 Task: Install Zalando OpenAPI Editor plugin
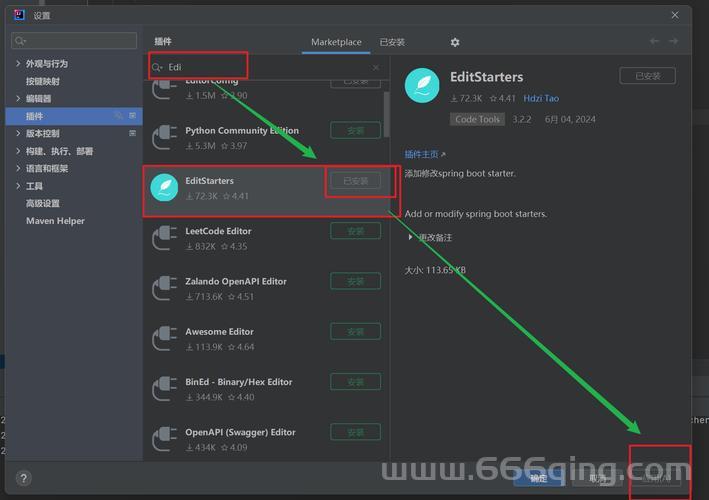[355, 281]
